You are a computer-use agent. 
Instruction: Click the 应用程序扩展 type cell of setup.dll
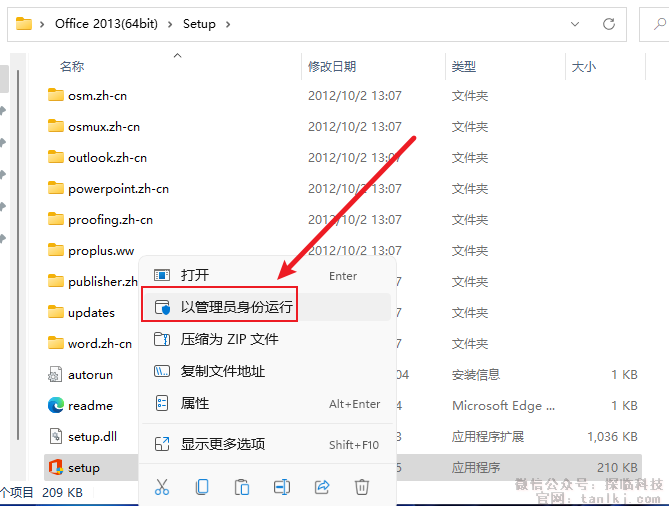pos(488,436)
